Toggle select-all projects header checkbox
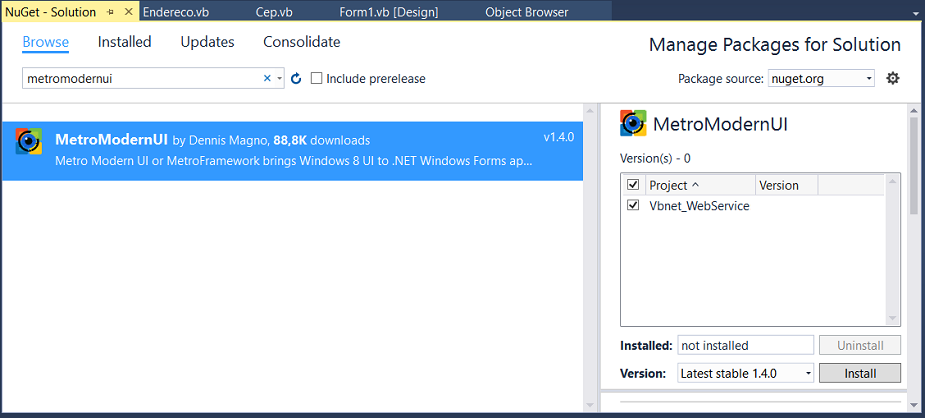 pos(634,185)
